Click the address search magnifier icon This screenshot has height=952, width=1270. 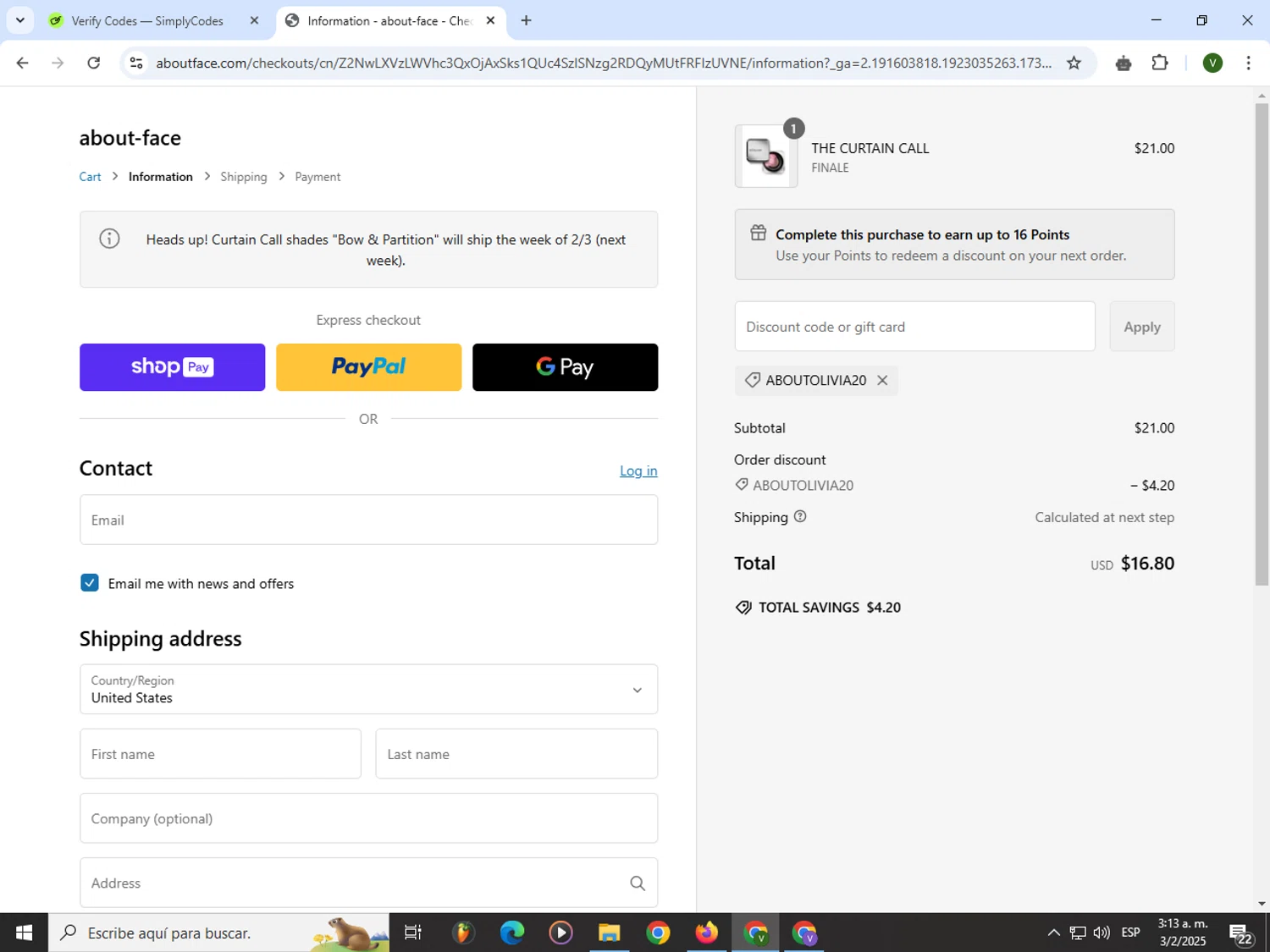(638, 883)
